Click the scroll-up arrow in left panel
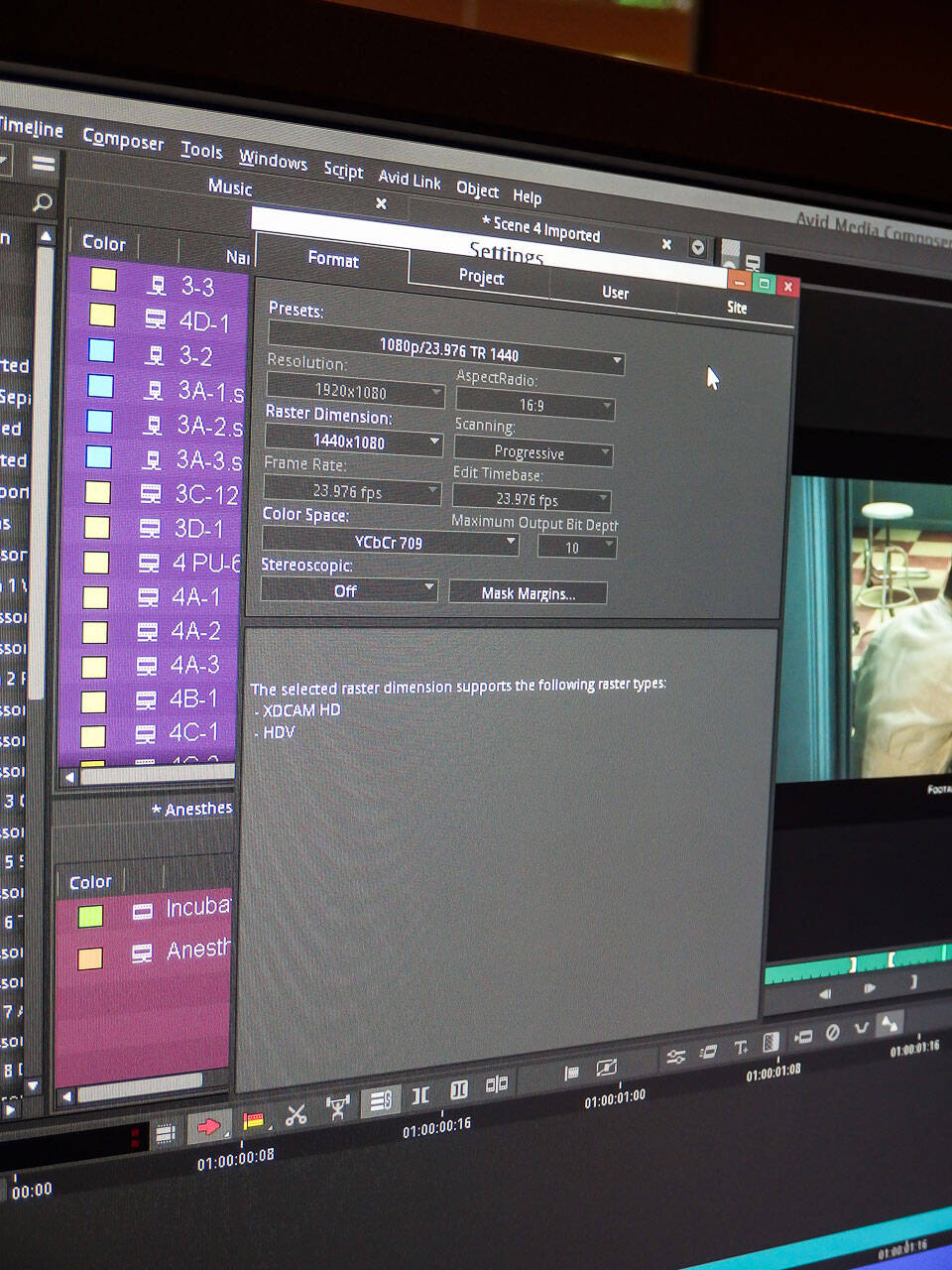Screen dimensions: 952x1270 pyautogui.click(x=46, y=236)
